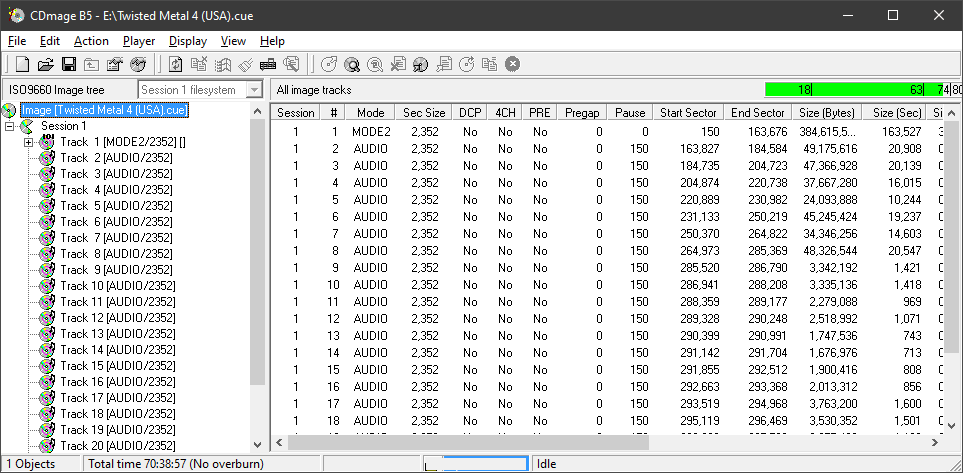Click the audio disc icon beside Track 5

tap(46, 206)
